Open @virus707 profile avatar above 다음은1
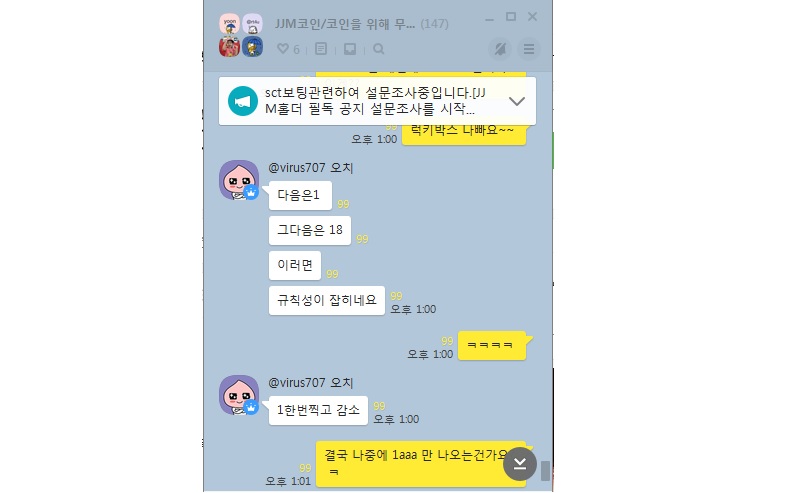The width and height of the screenshot is (812, 493). tap(239, 180)
